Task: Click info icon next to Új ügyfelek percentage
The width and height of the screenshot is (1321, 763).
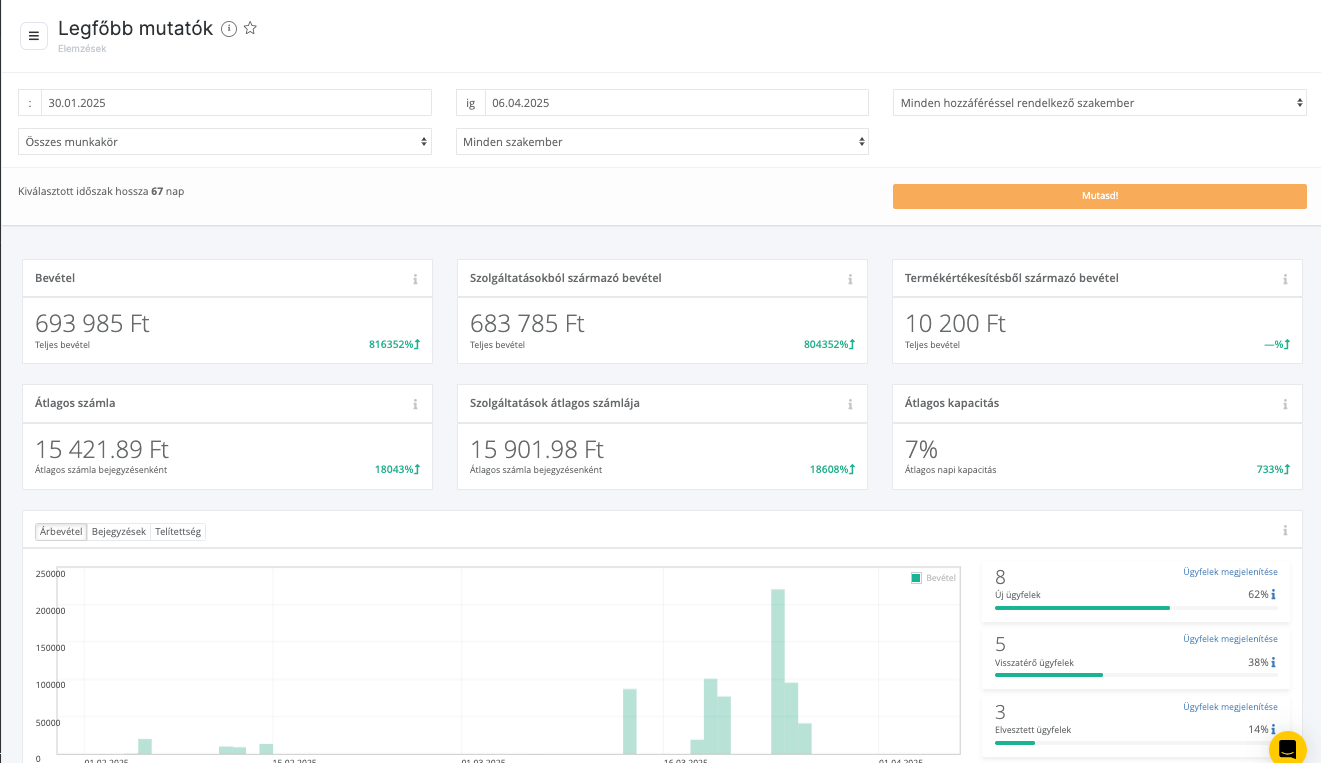Action: click(1273, 595)
